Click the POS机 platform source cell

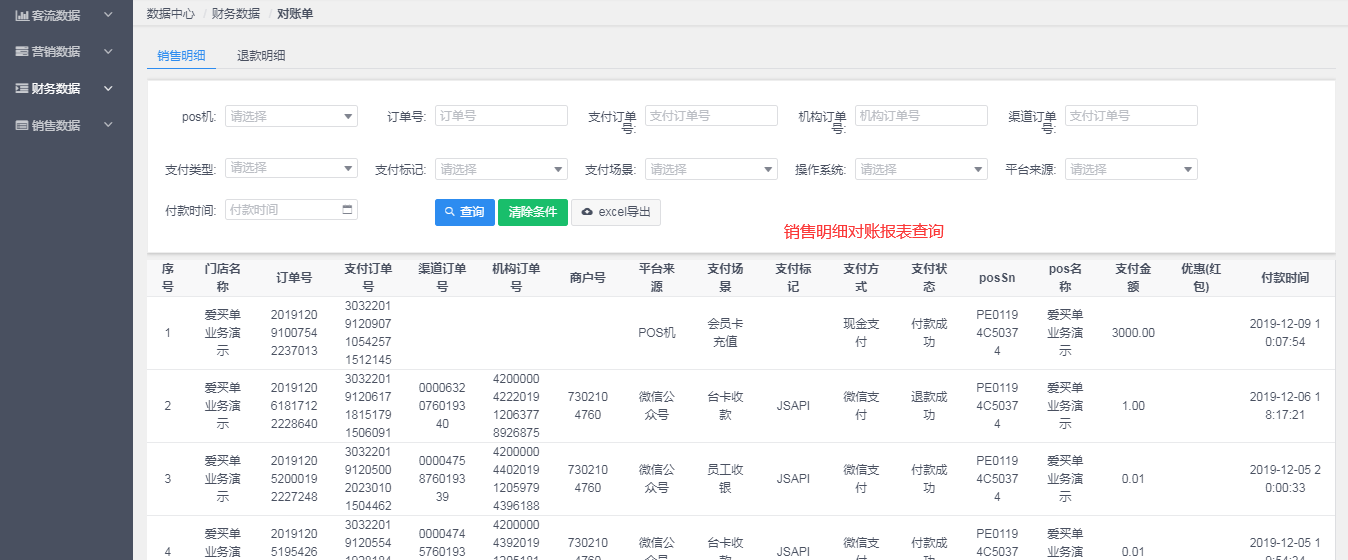pos(657,333)
